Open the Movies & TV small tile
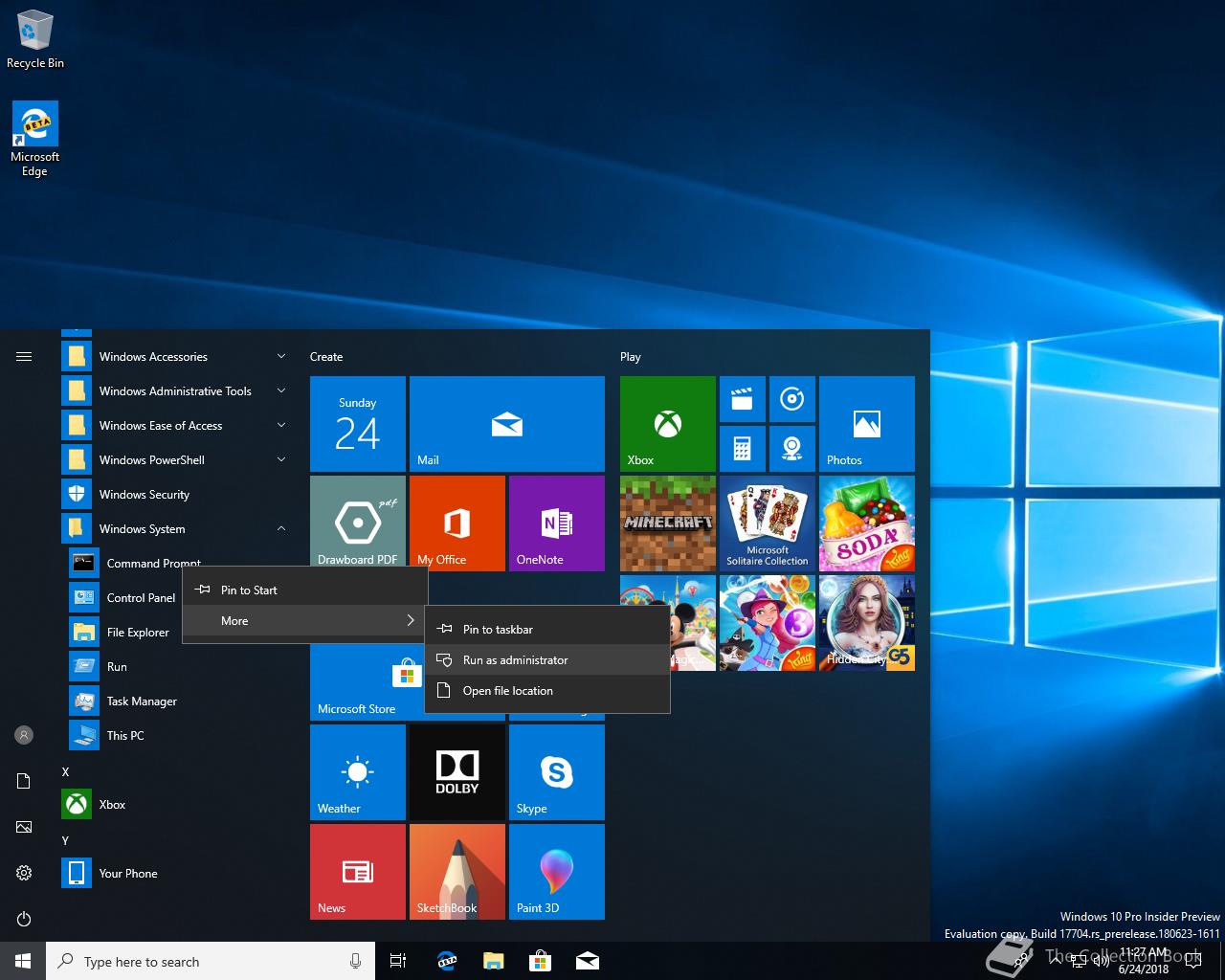The width and height of the screenshot is (1225, 980). 742,398
